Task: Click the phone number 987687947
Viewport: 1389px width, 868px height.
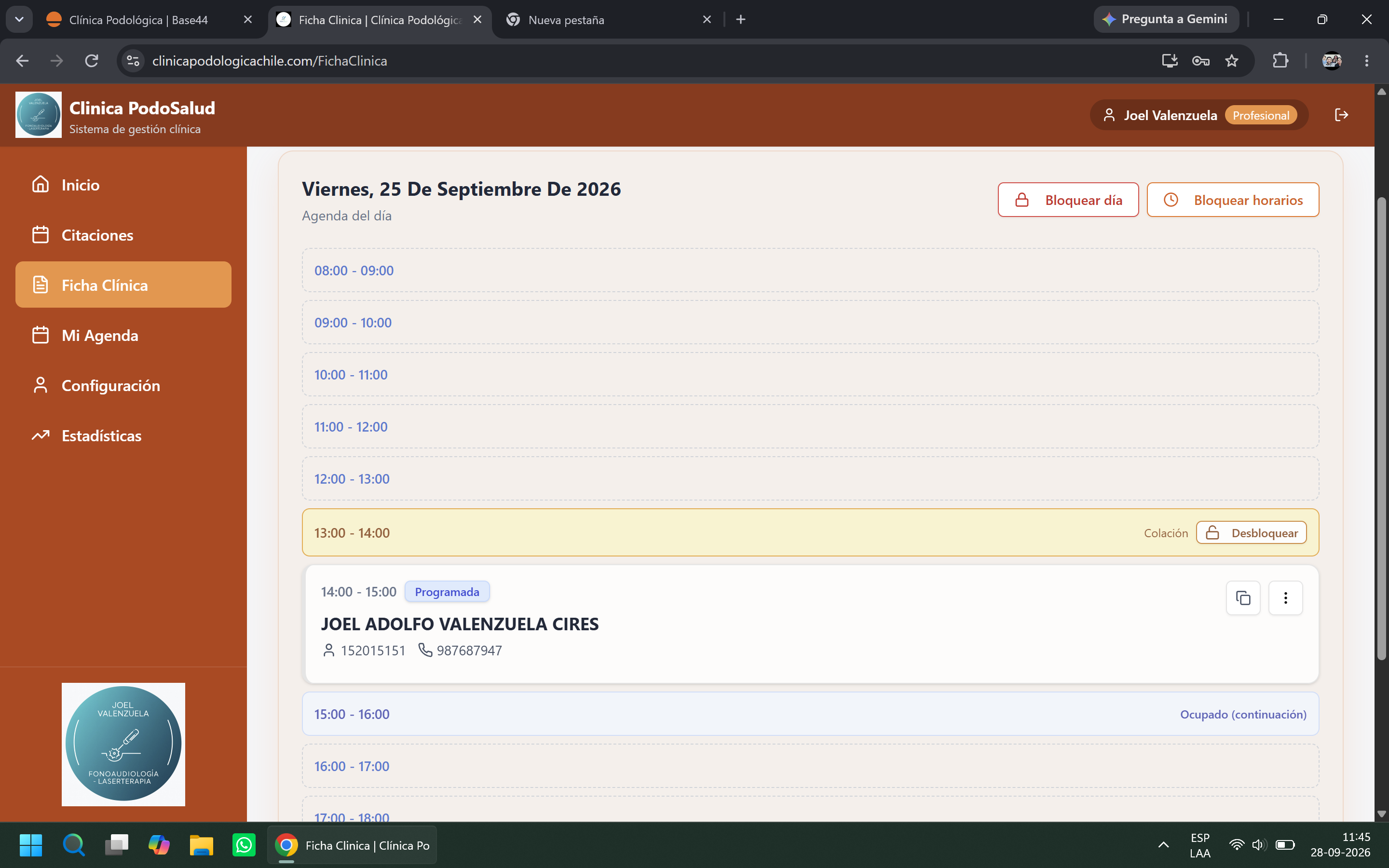Action: pyautogui.click(x=469, y=651)
